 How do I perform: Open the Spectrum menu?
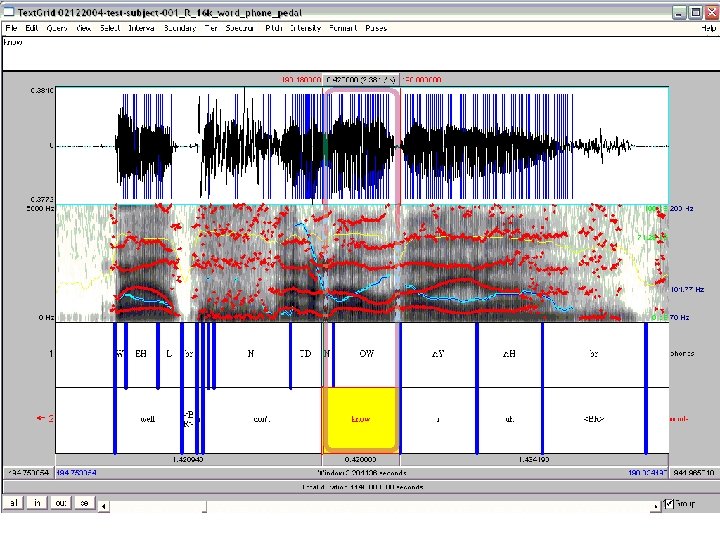coord(239,29)
